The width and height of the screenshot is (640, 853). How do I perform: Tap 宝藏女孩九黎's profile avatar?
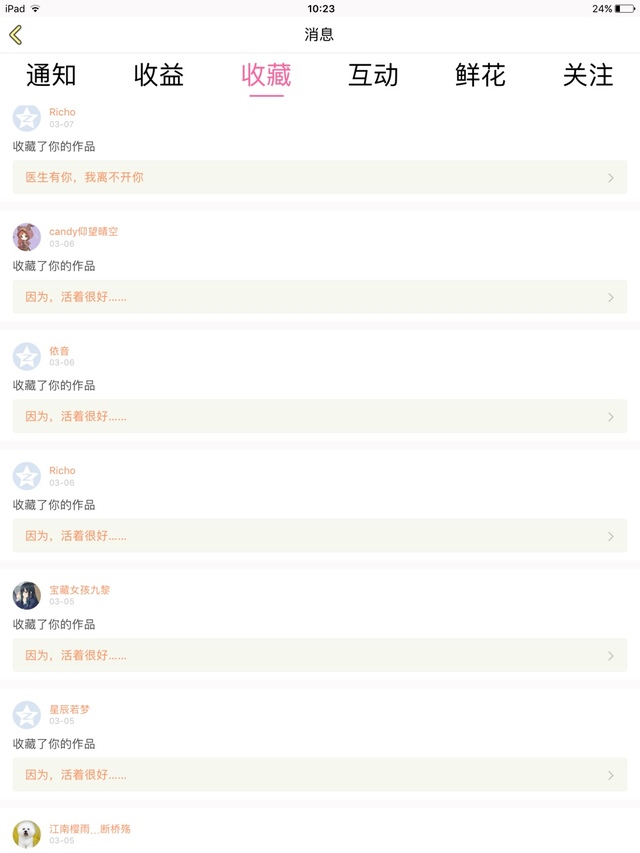(27, 596)
